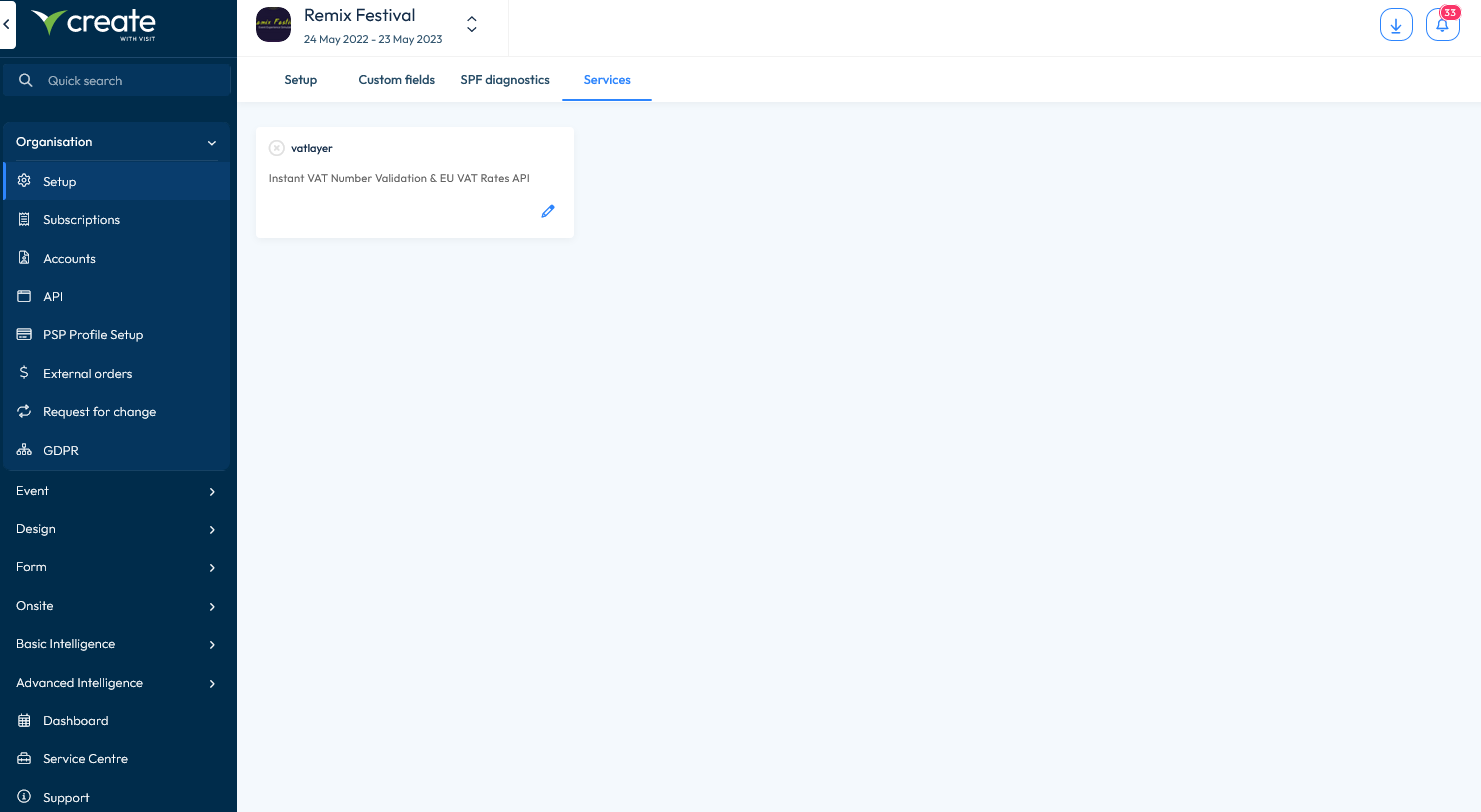Image resolution: width=1481 pixels, height=812 pixels.
Task: Switch to the Custom fields tab
Action: pos(397,80)
